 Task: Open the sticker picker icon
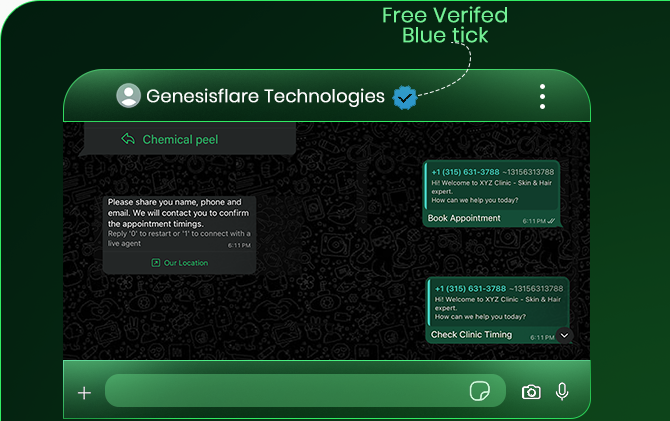pyautogui.click(x=480, y=392)
